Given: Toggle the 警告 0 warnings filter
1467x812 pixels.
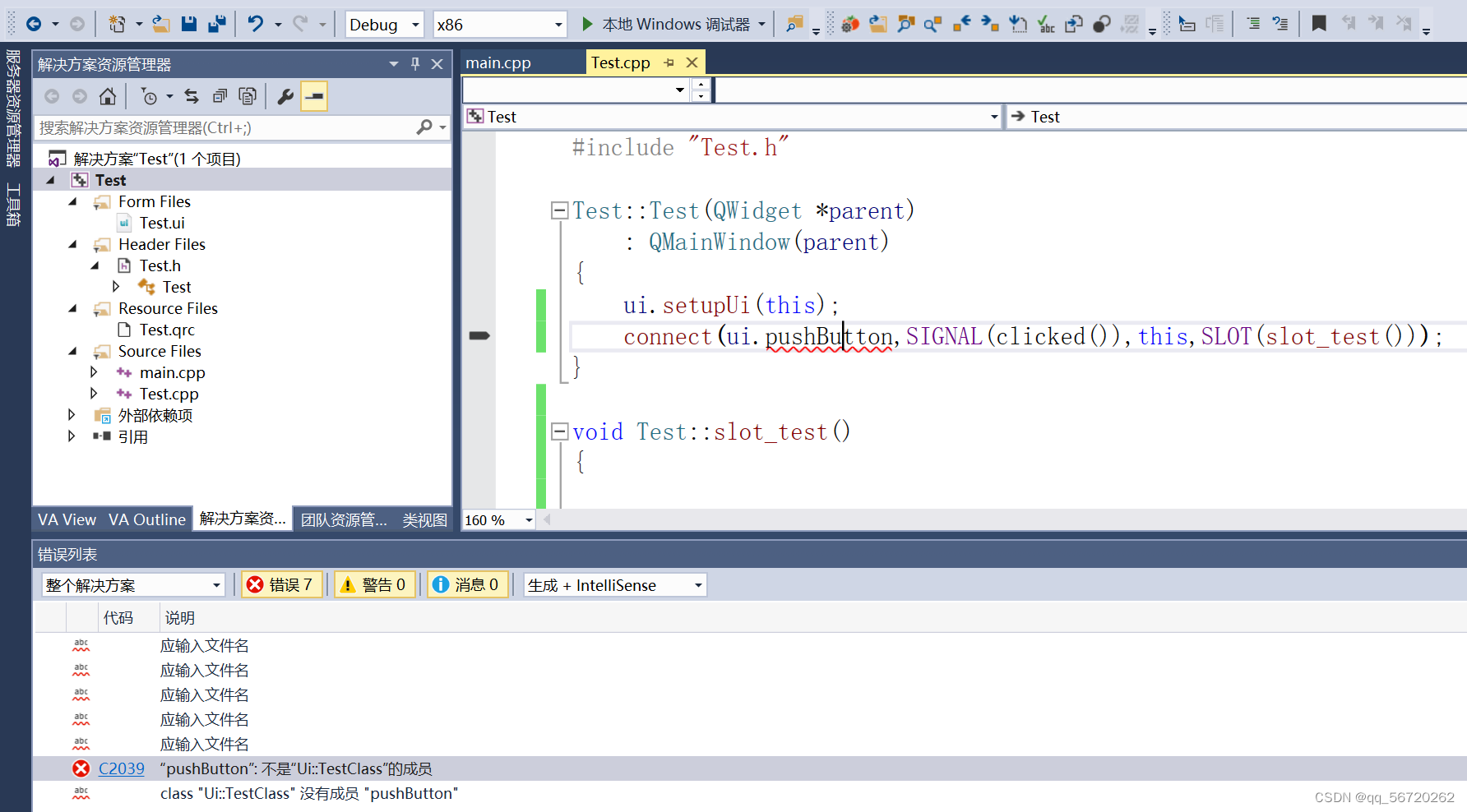Looking at the screenshot, I should [374, 584].
